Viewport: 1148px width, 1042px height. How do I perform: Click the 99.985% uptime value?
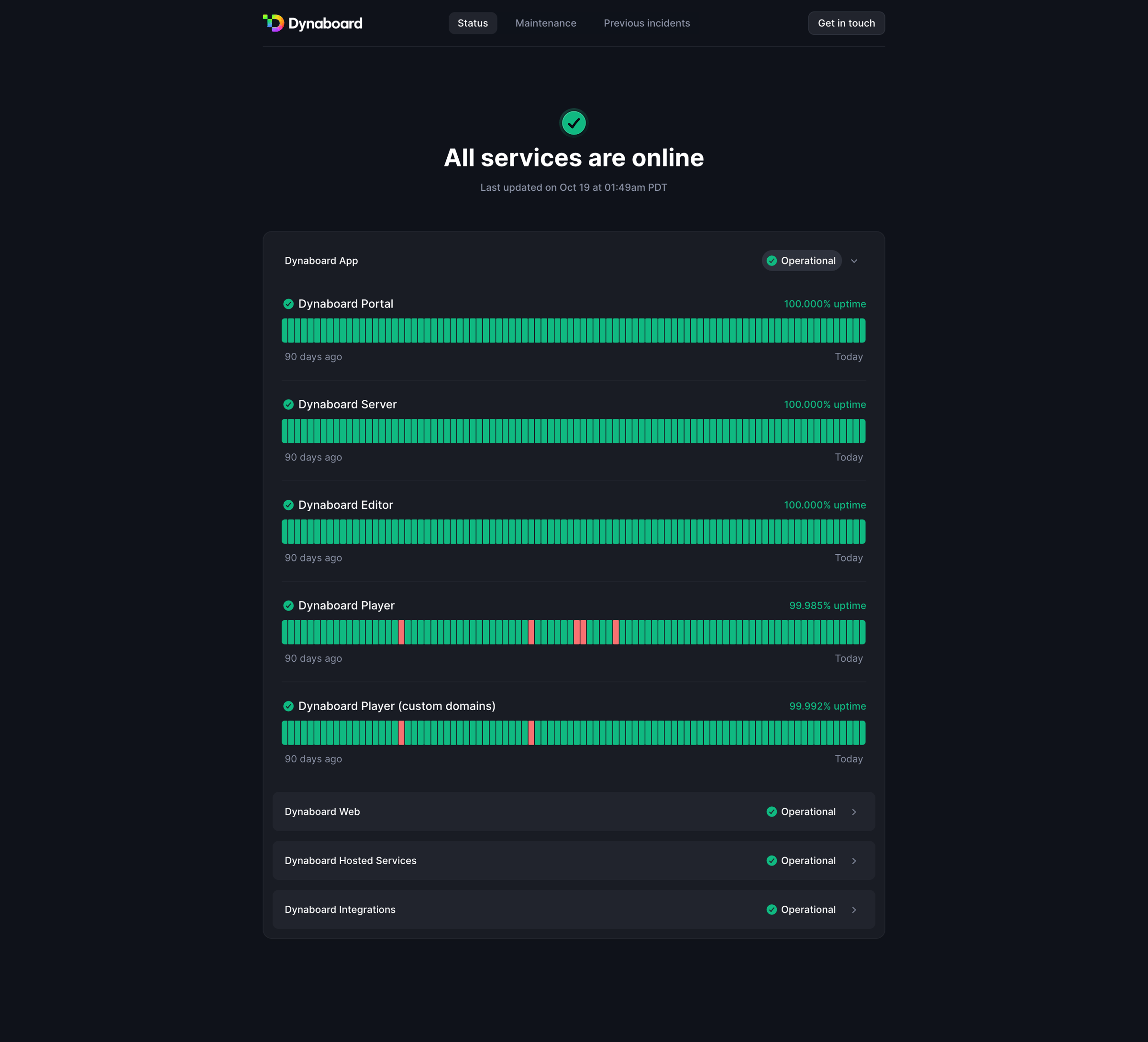point(828,606)
